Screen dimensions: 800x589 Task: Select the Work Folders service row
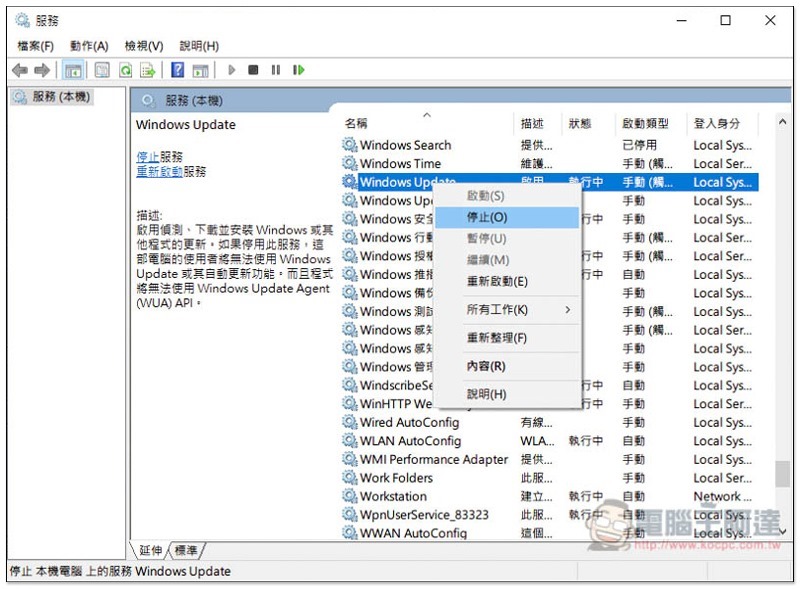pyautogui.click(x=549, y=478)
